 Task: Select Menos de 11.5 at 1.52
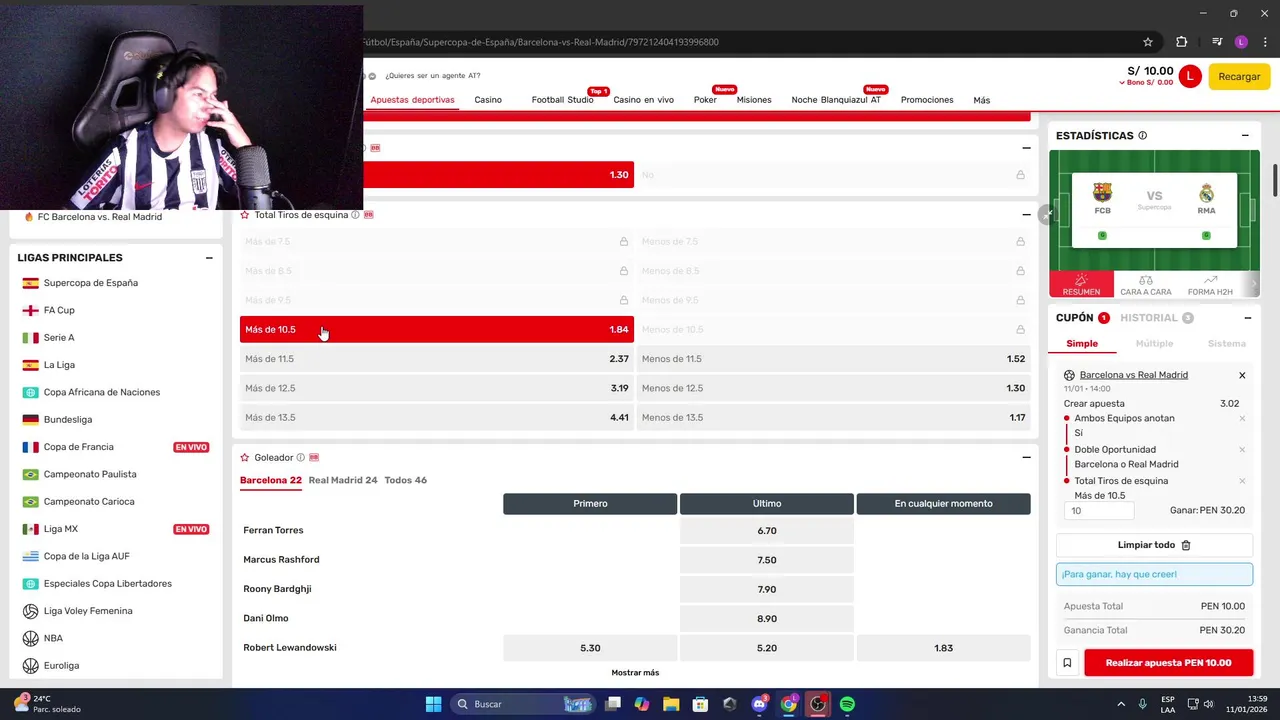(x=833, y=359)
